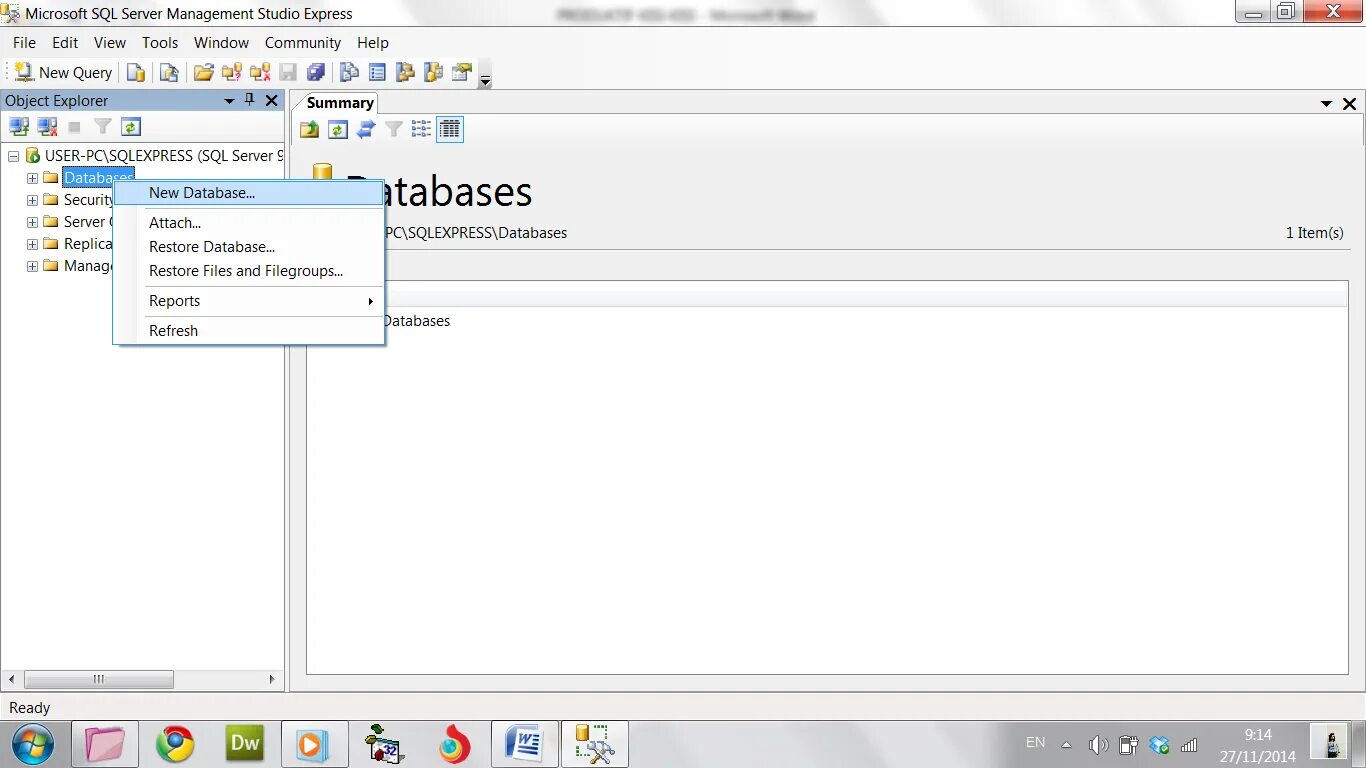Choose Refresh from context menu
The image size is (1366, 768).
click(x=249, y=331)
